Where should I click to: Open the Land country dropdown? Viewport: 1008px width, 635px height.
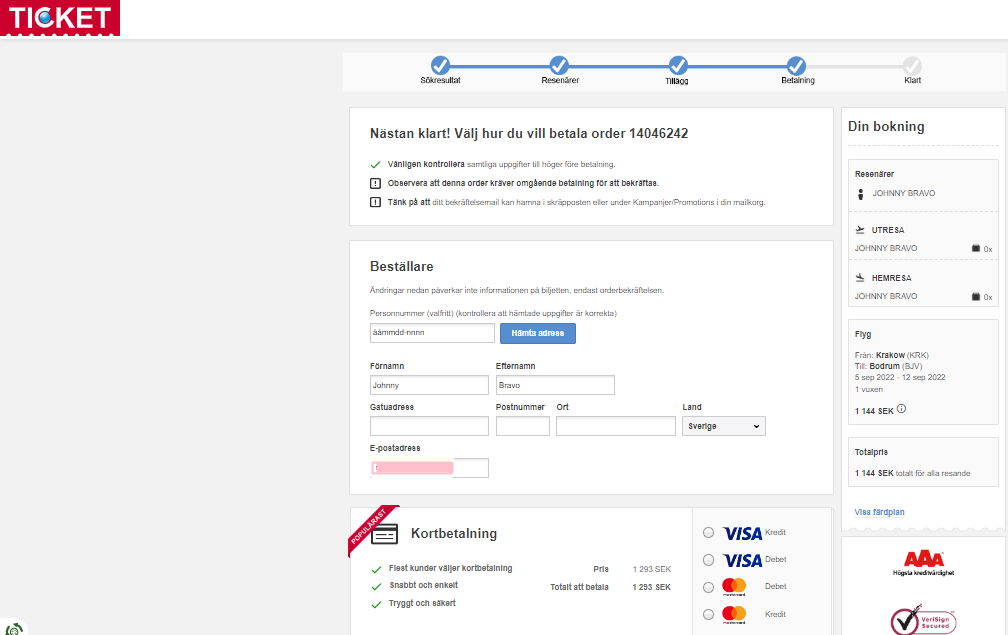(x=724, y=426)
